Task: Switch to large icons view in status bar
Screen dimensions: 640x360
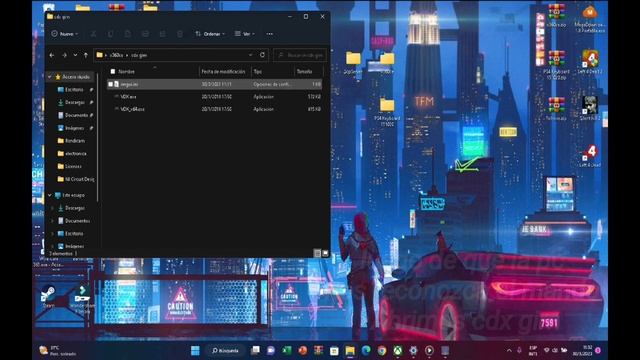Action: 325,253
